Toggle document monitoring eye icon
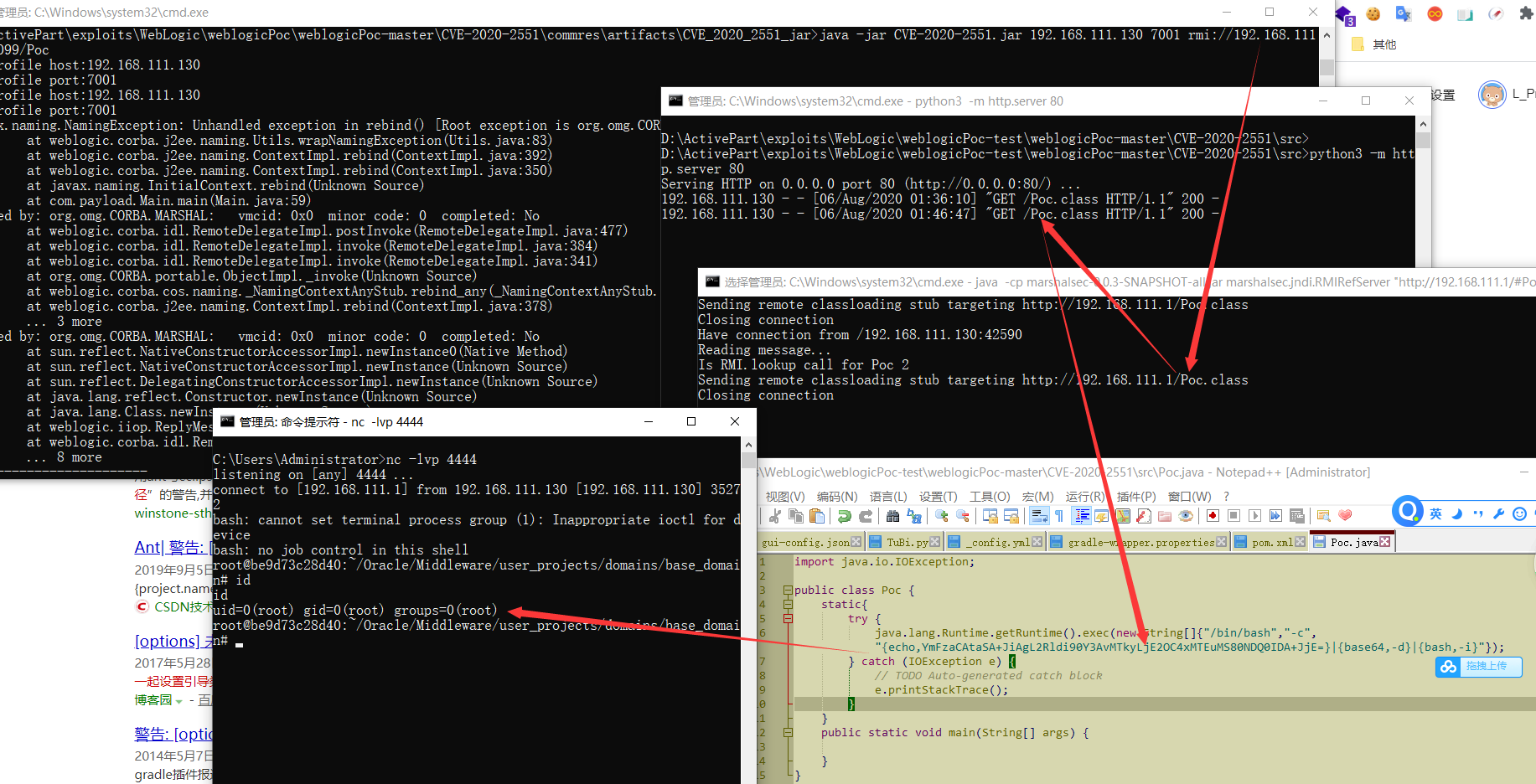The width and height of the screenshot is (1536, 784). [1186, 516]
